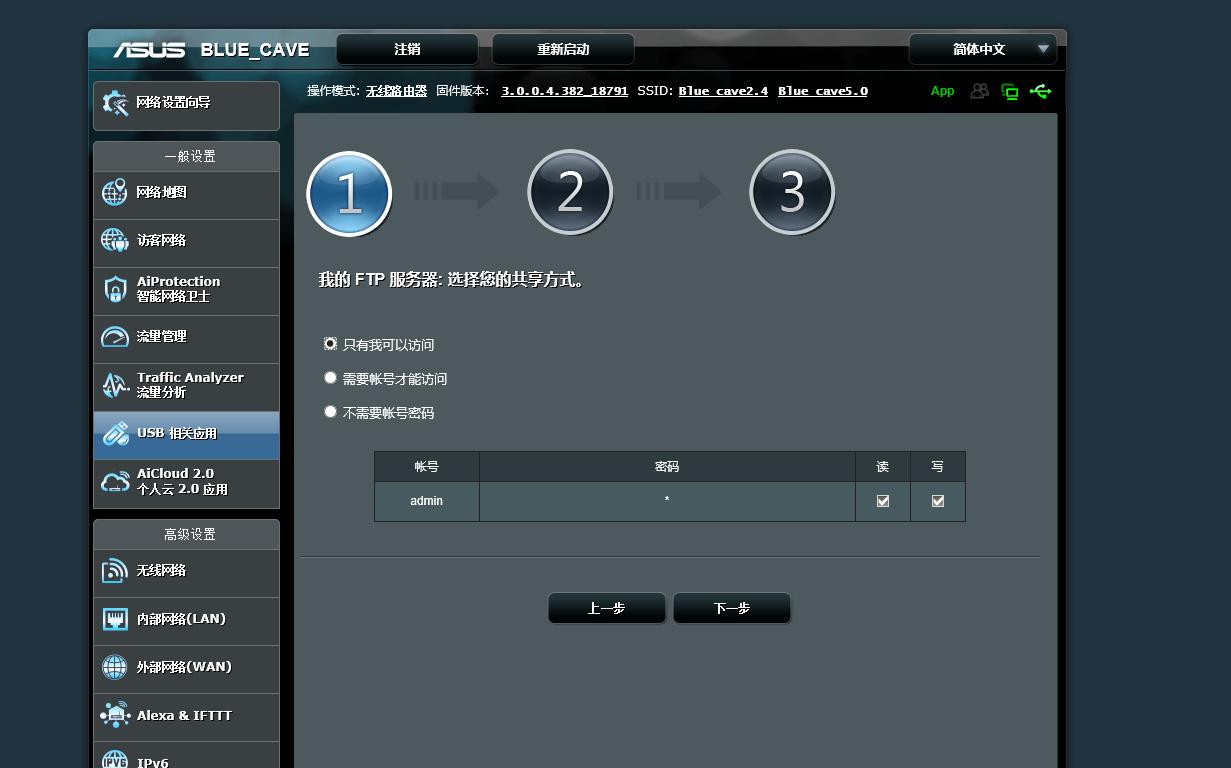Viewport: 1231px width, 768px height.
Task: Click the AiCloud 2.0 cloud icon
Action: (x=115, y=482)
